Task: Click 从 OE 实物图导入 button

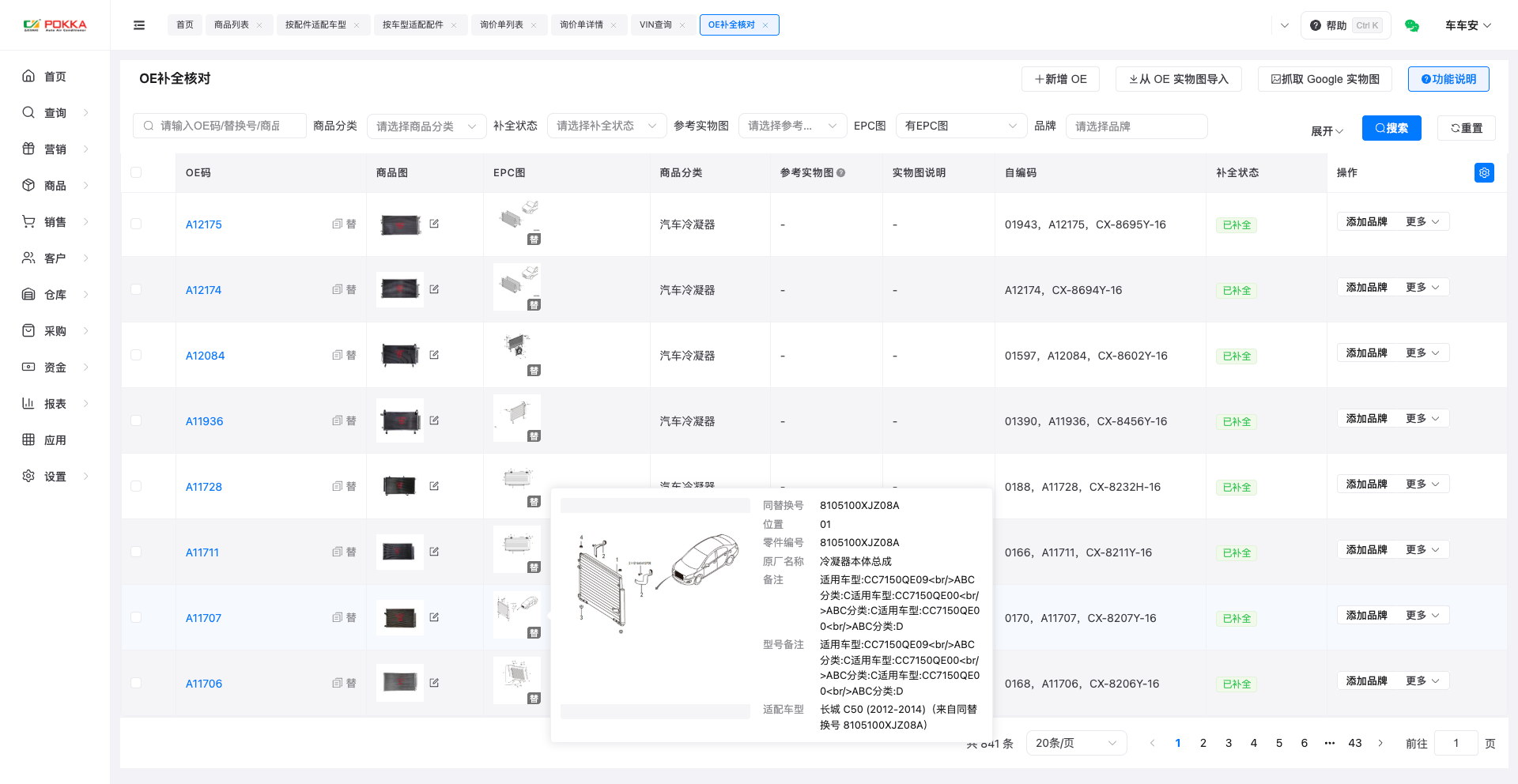Action: tap(1179, 79)
